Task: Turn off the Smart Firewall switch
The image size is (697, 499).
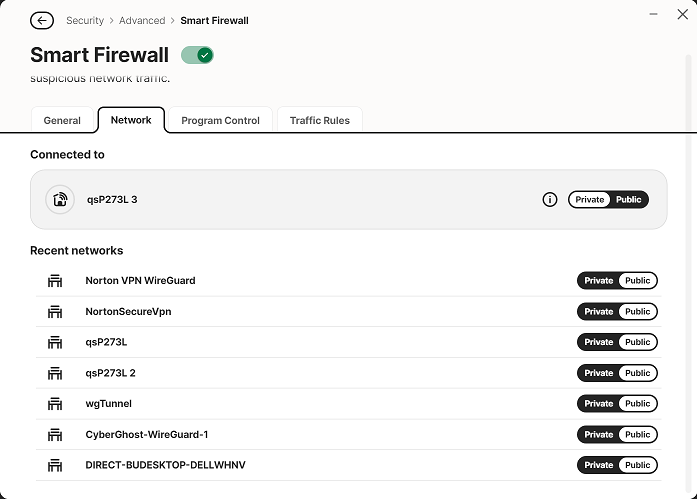Action: [x=197, y=55]
